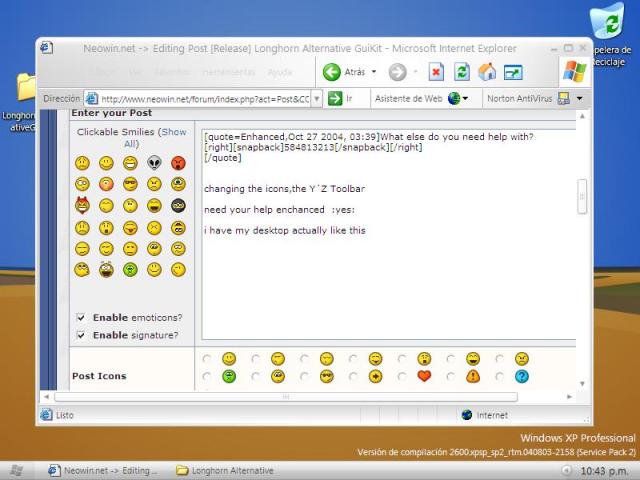This screenshot has height=480, width=640.
Task: Click the full screen toolbar icon
Action: click(513, 73)
